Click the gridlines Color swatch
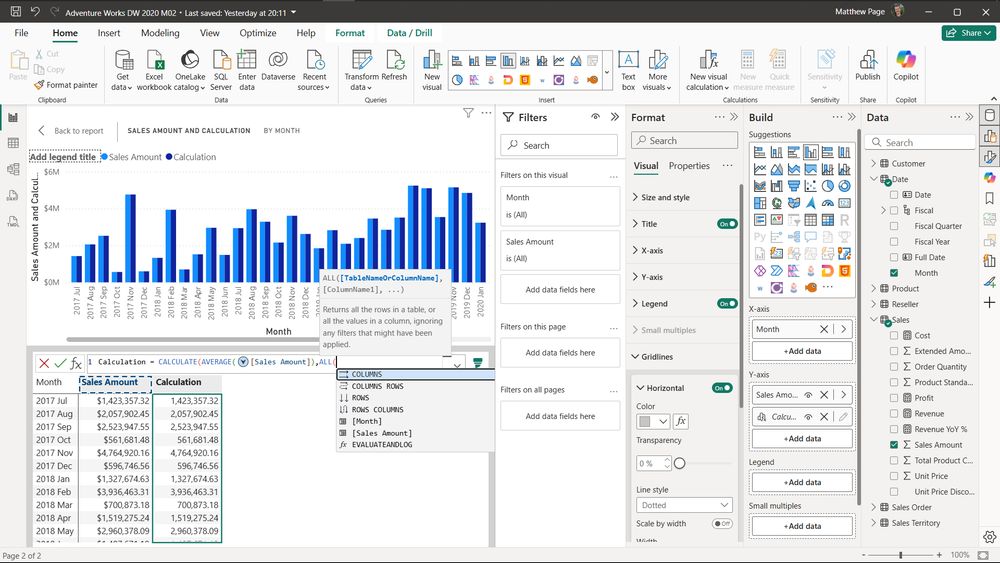Image resolution: width=1000 pixels, height=563 pixels. [646, 421]
